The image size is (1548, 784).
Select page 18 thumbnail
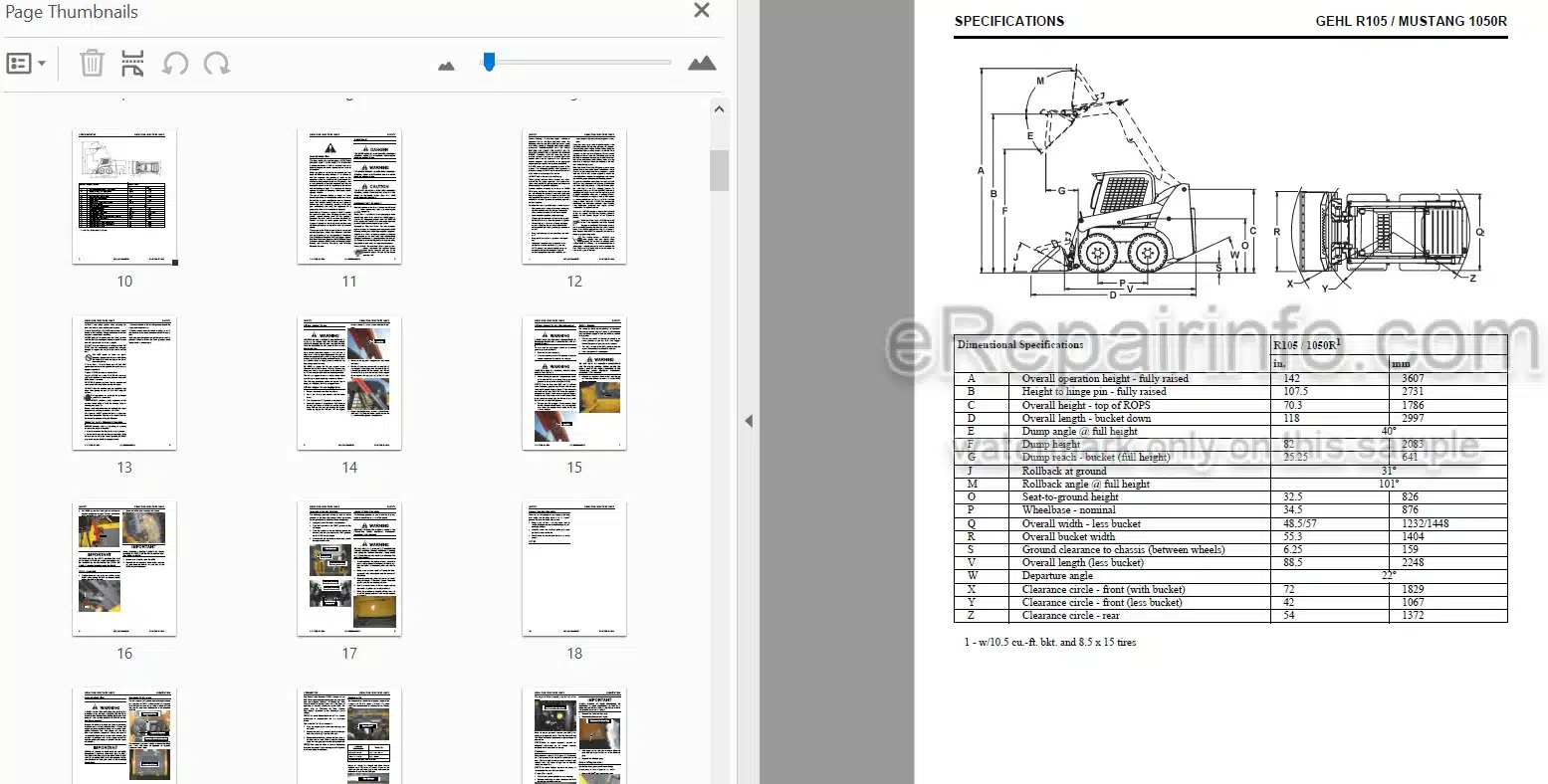[x=574, y=569]
